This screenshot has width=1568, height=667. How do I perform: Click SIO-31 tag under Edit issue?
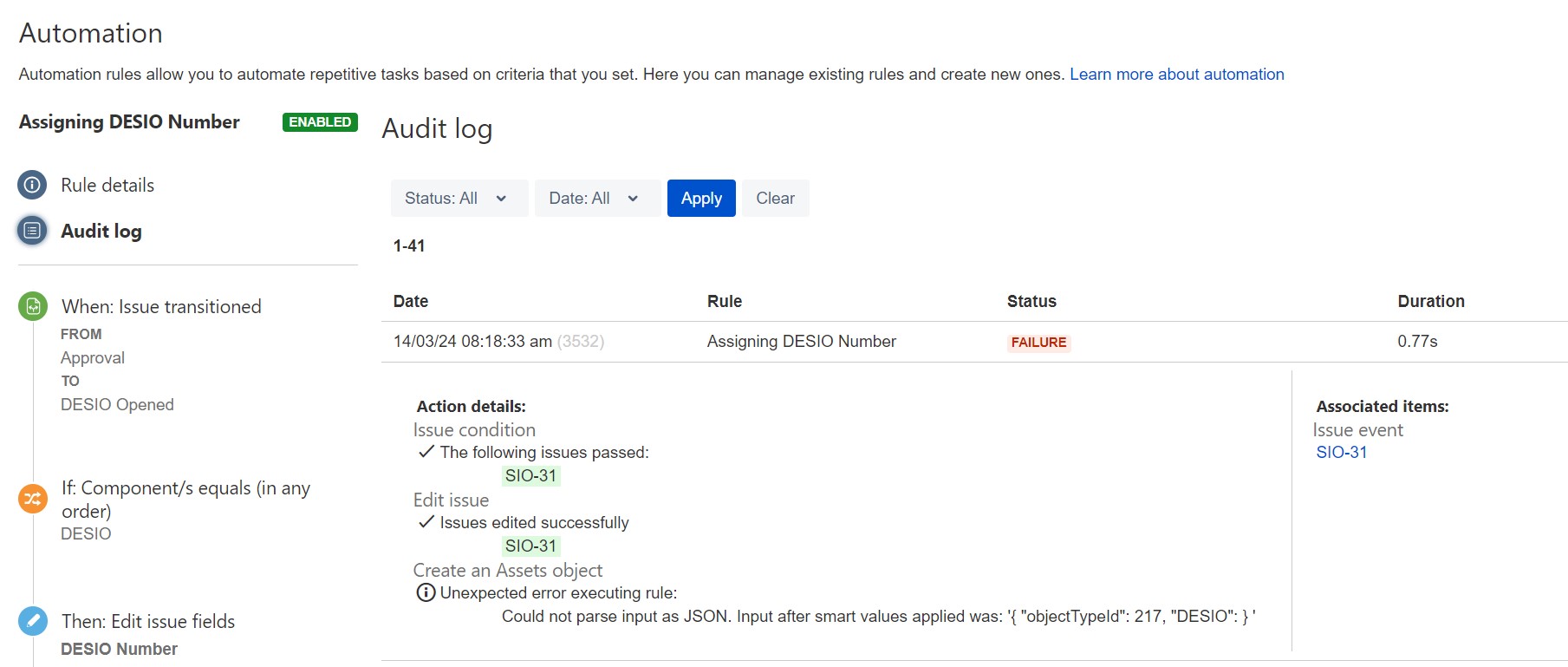(x=530, y=546)
